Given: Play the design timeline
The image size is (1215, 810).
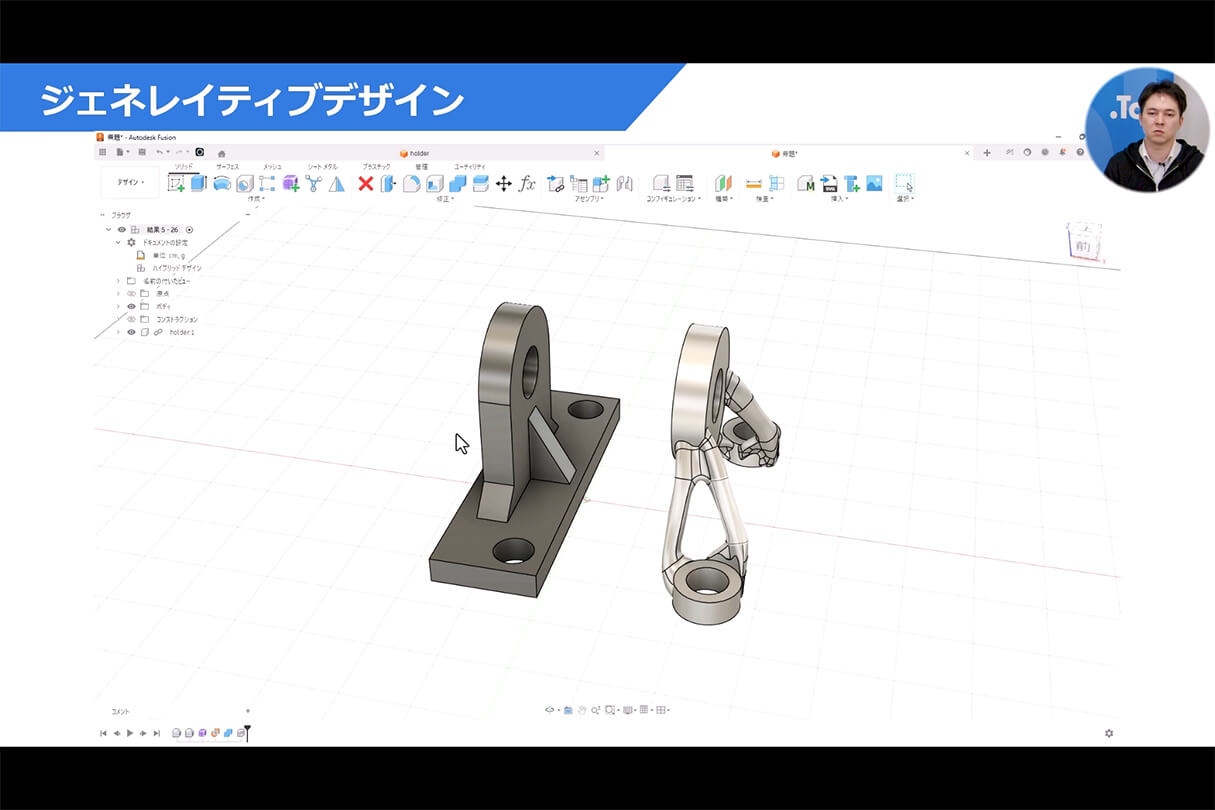Looking at the screenshot, I should 130,733.
